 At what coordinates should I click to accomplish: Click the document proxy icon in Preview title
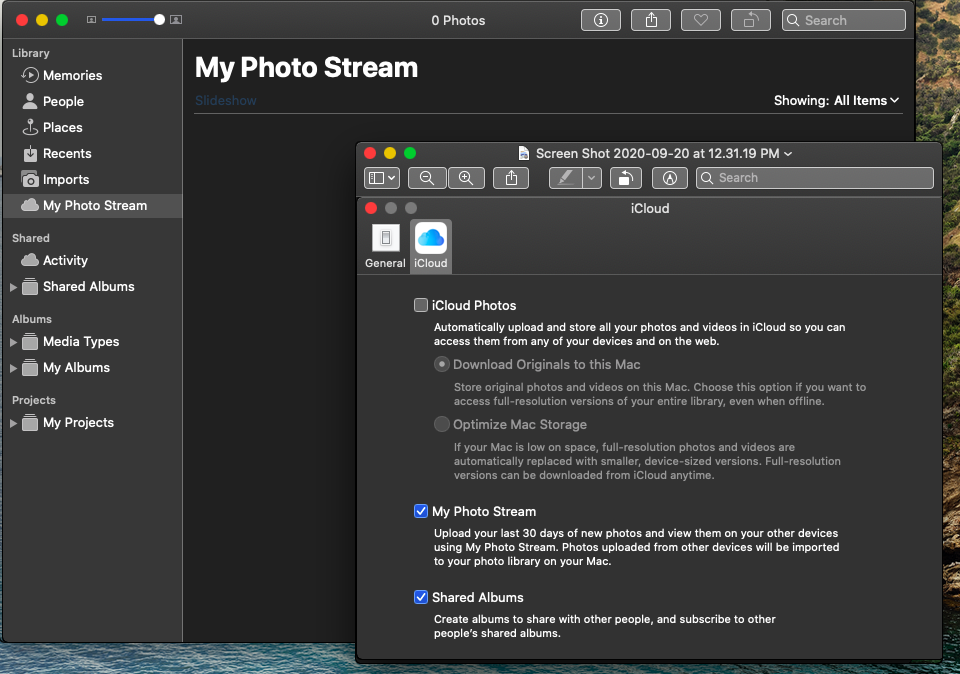(x=523, y=153)
